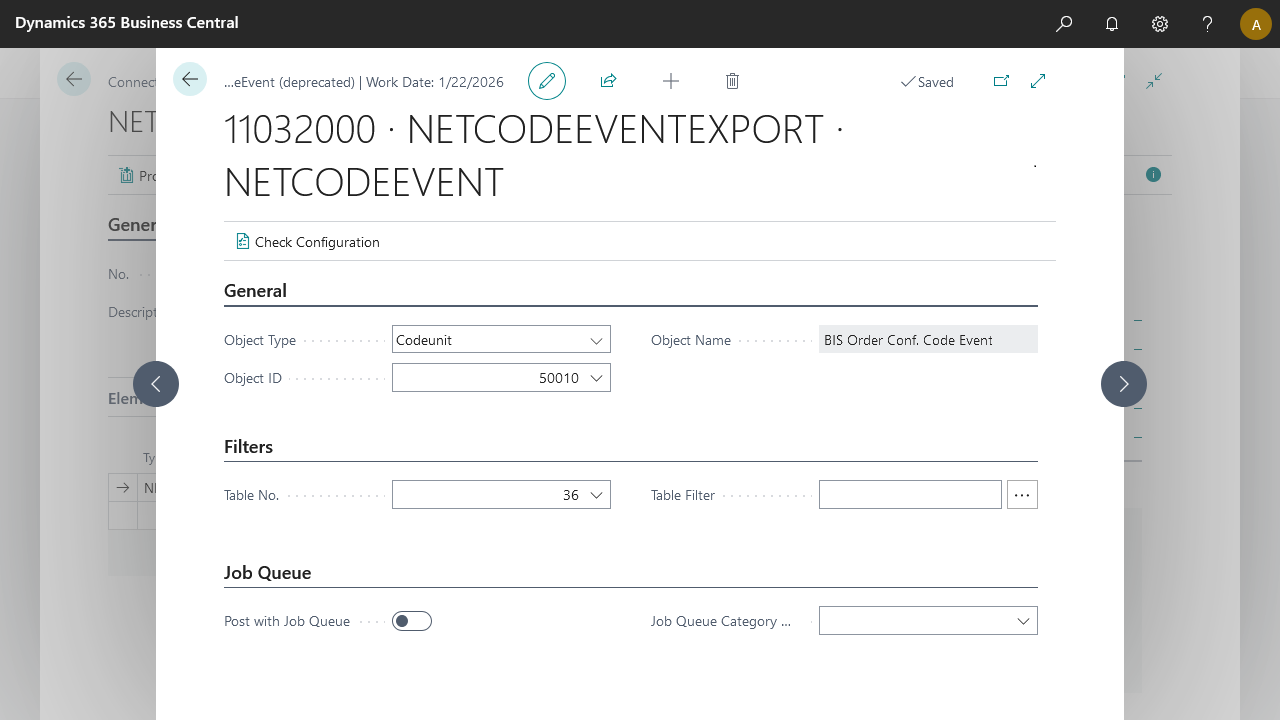Run Check Configuration action
Viewport: 1280px width, 720px height.
[308, 242]
